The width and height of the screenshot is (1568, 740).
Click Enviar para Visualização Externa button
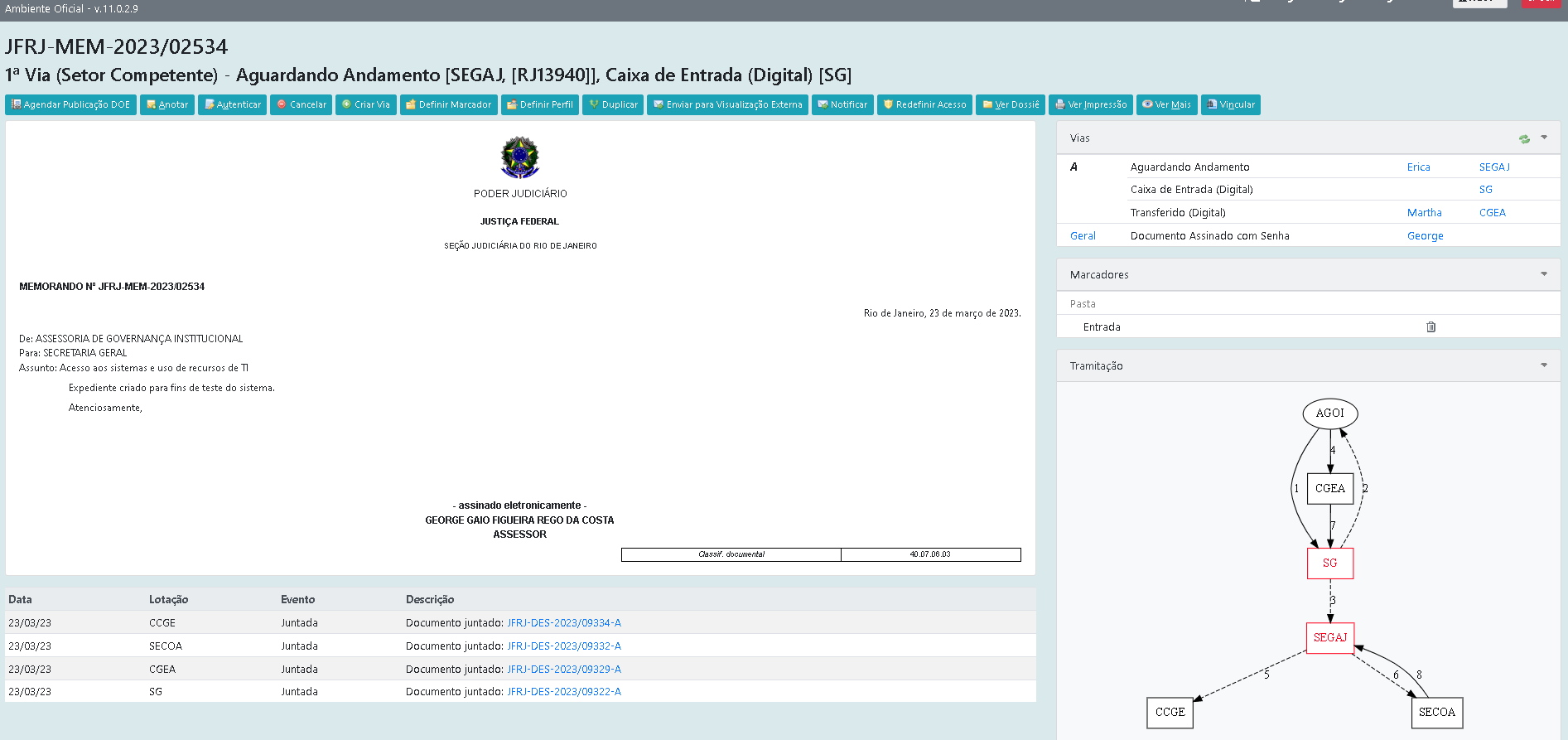[727, 104]
